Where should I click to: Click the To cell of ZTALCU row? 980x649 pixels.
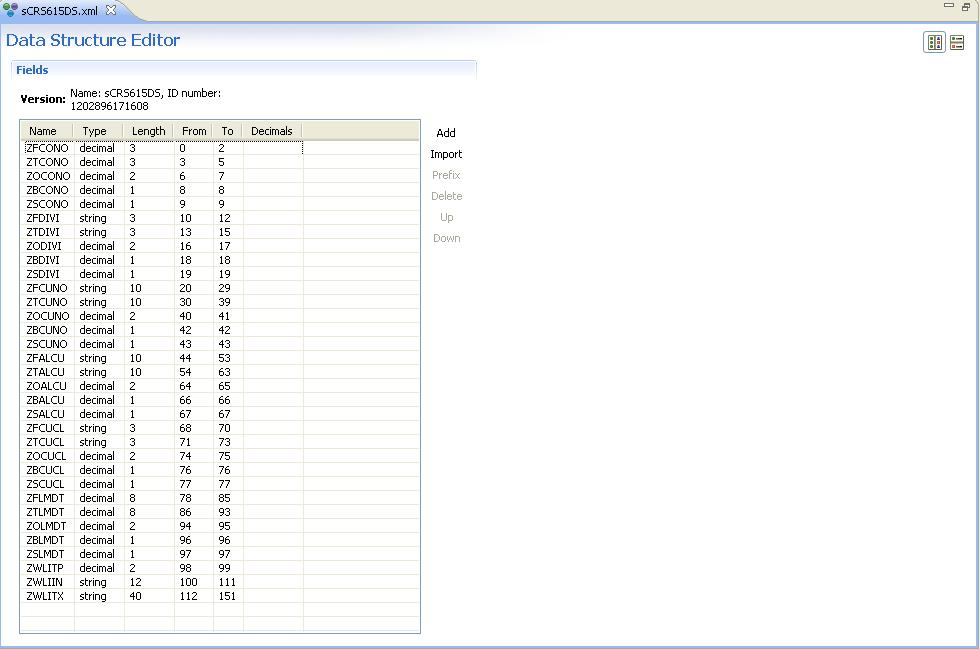(228, 372)
